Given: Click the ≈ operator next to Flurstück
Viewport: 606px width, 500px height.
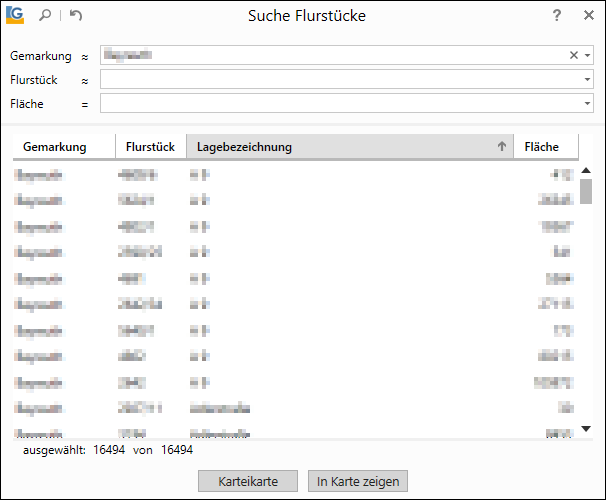Looking at the screenshot, I should [x=85, y=80].
